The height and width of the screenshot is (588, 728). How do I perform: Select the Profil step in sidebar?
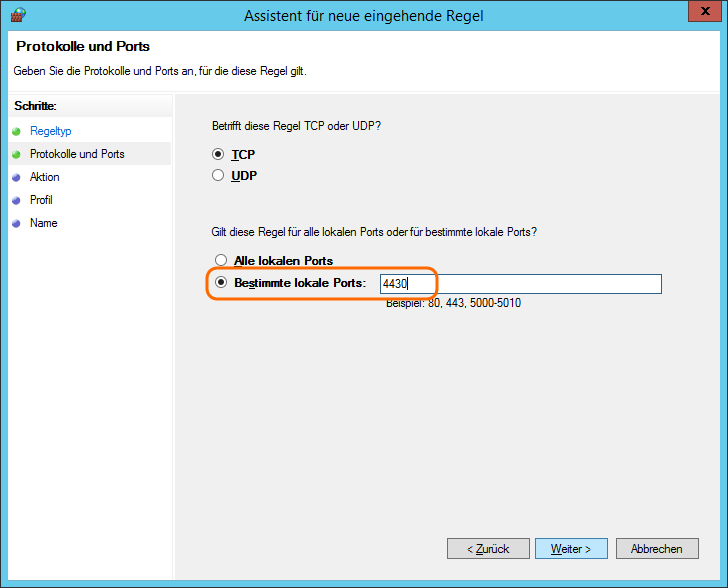(x=41, y=200)
